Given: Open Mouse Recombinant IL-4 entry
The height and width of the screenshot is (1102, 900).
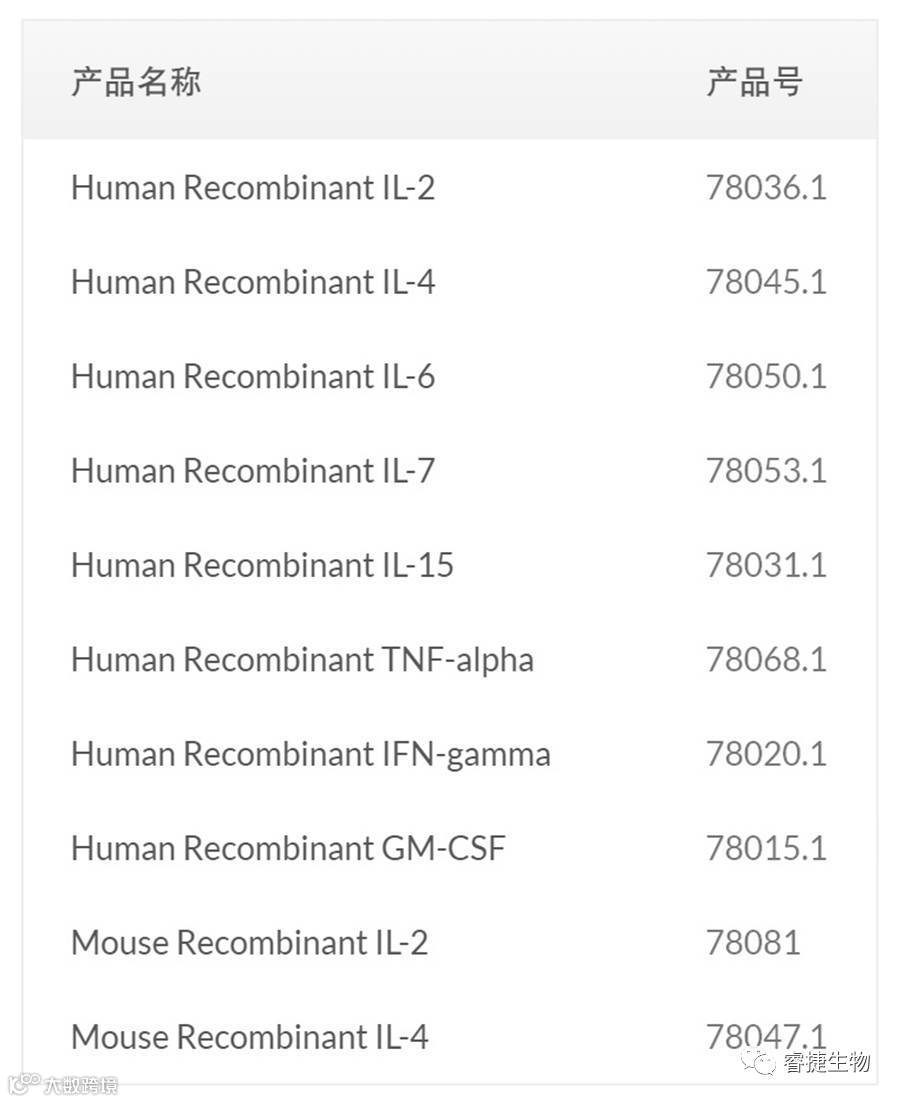Looking at the screenshot, I should point(249,1037).
